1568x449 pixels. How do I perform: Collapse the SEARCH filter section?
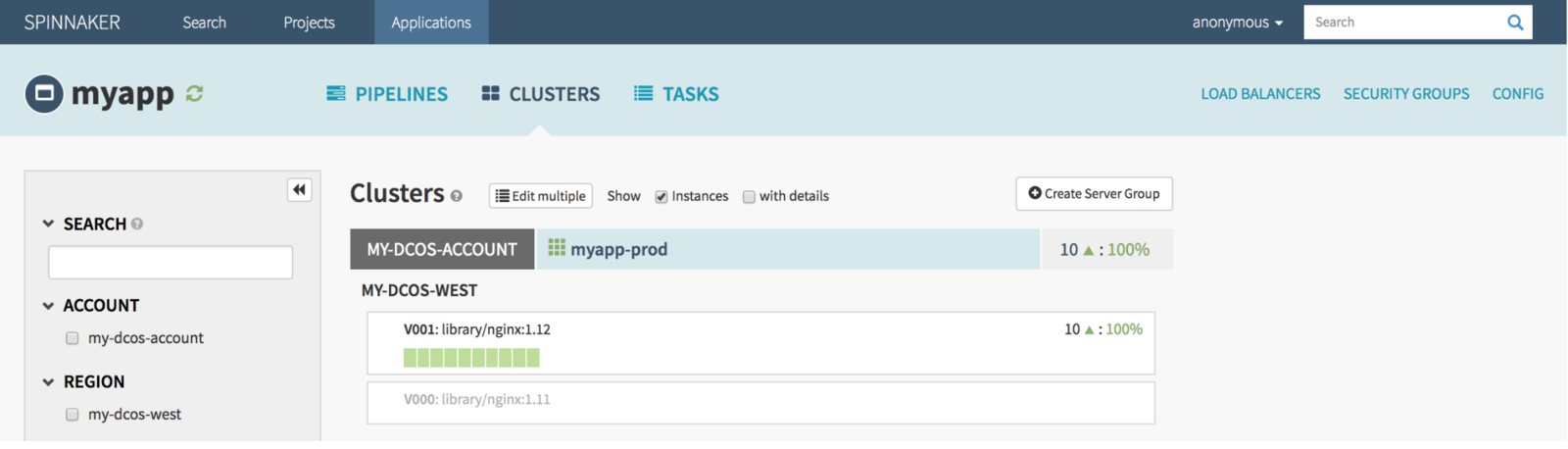48,224
